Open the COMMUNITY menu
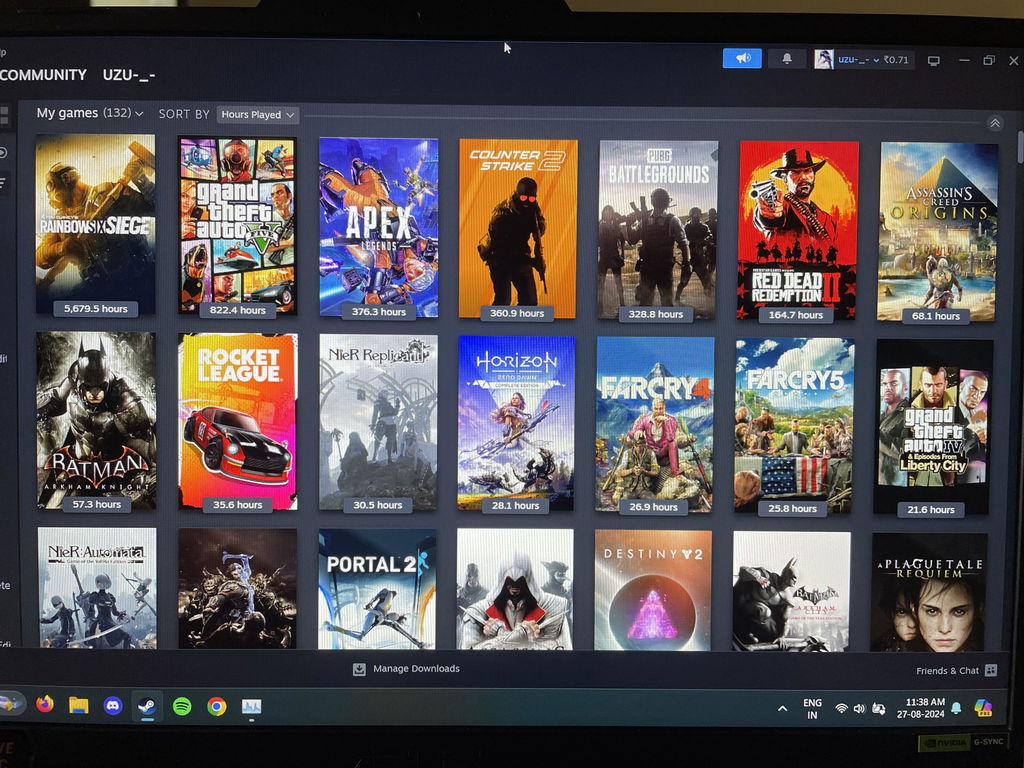 43,74
